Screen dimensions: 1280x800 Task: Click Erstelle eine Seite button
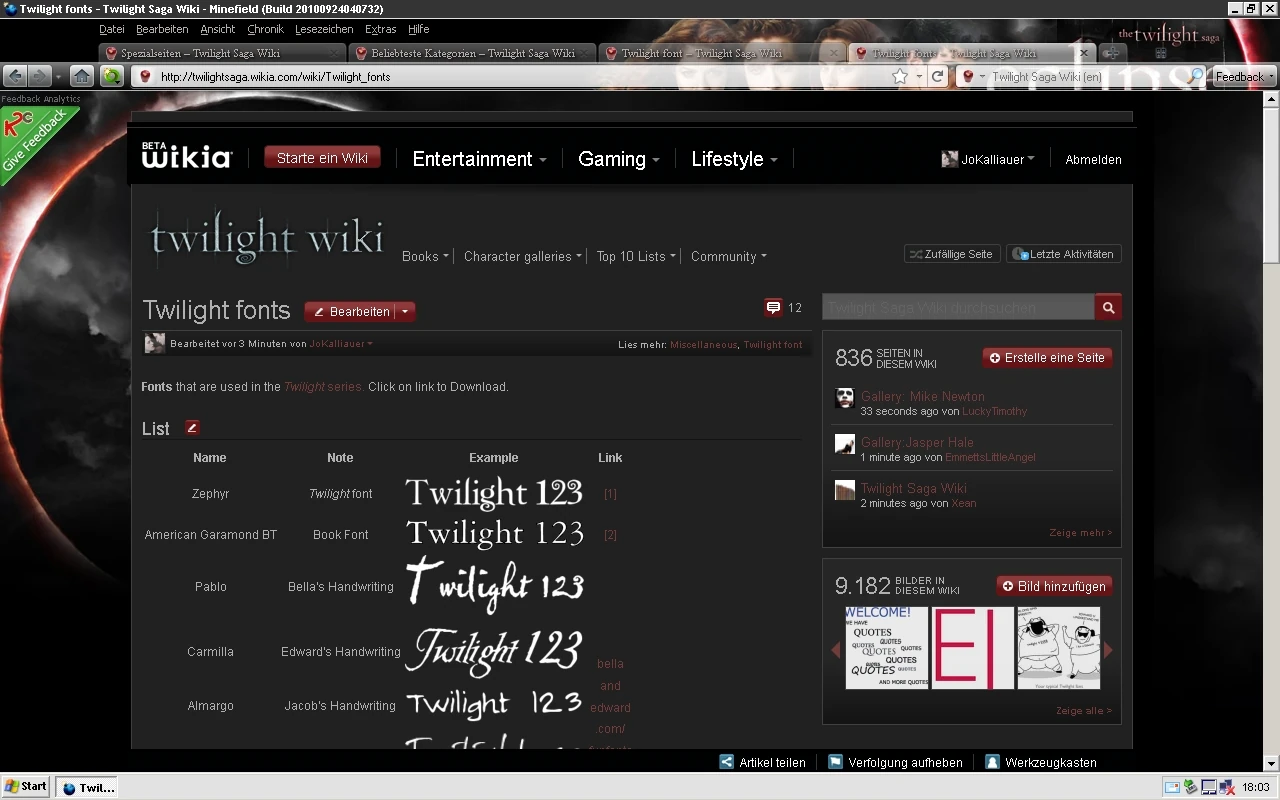tap(1047, 358)
